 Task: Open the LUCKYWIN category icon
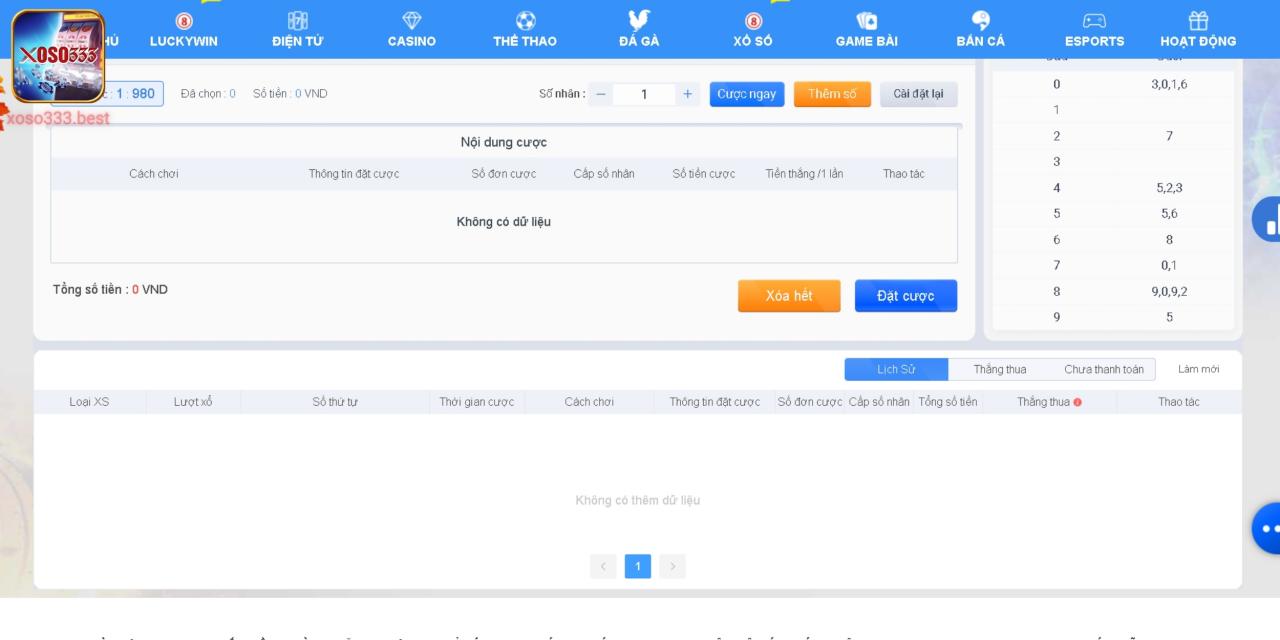184,21
